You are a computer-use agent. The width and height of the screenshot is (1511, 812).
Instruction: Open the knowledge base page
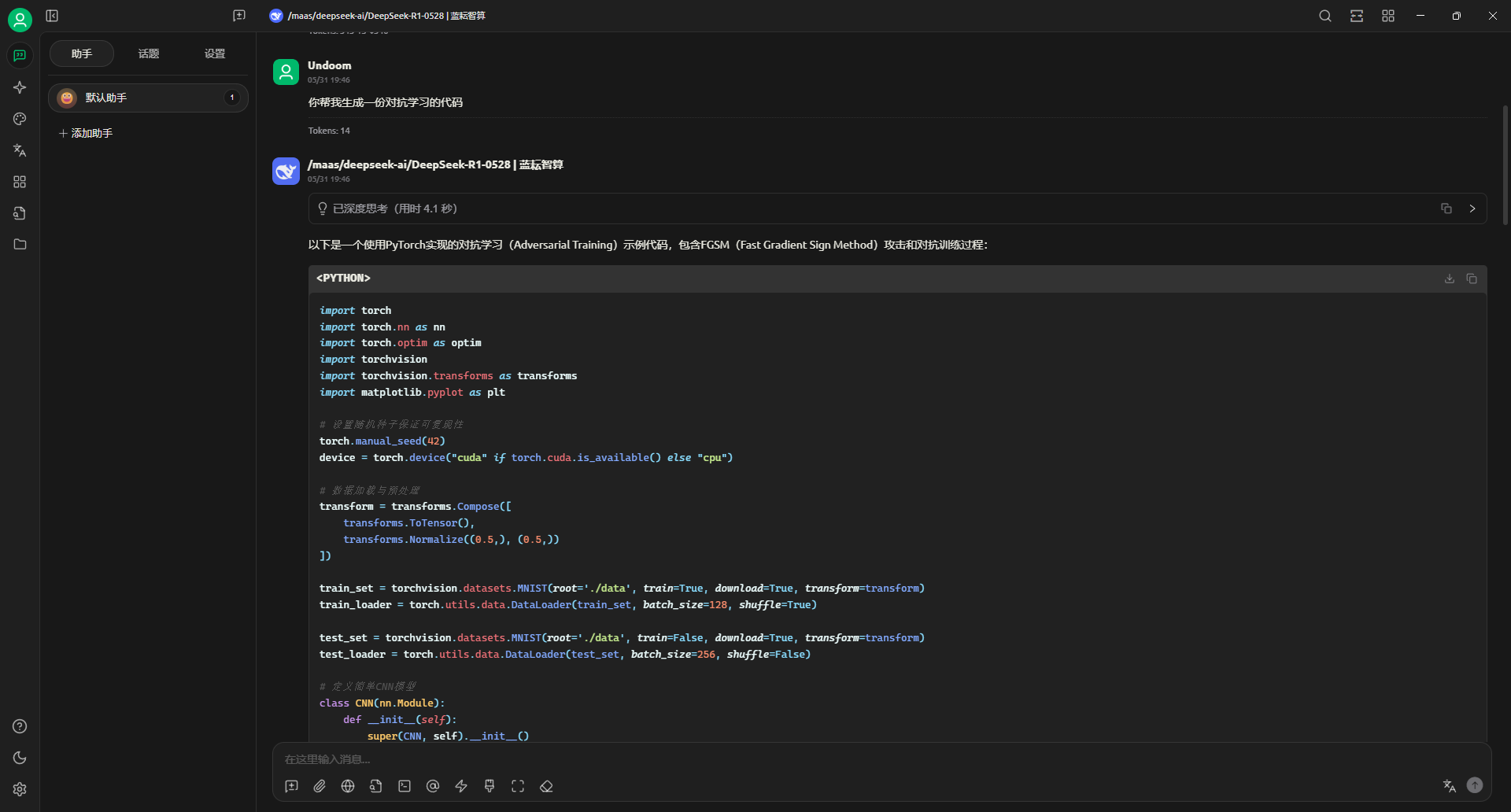tap(20, 213)
